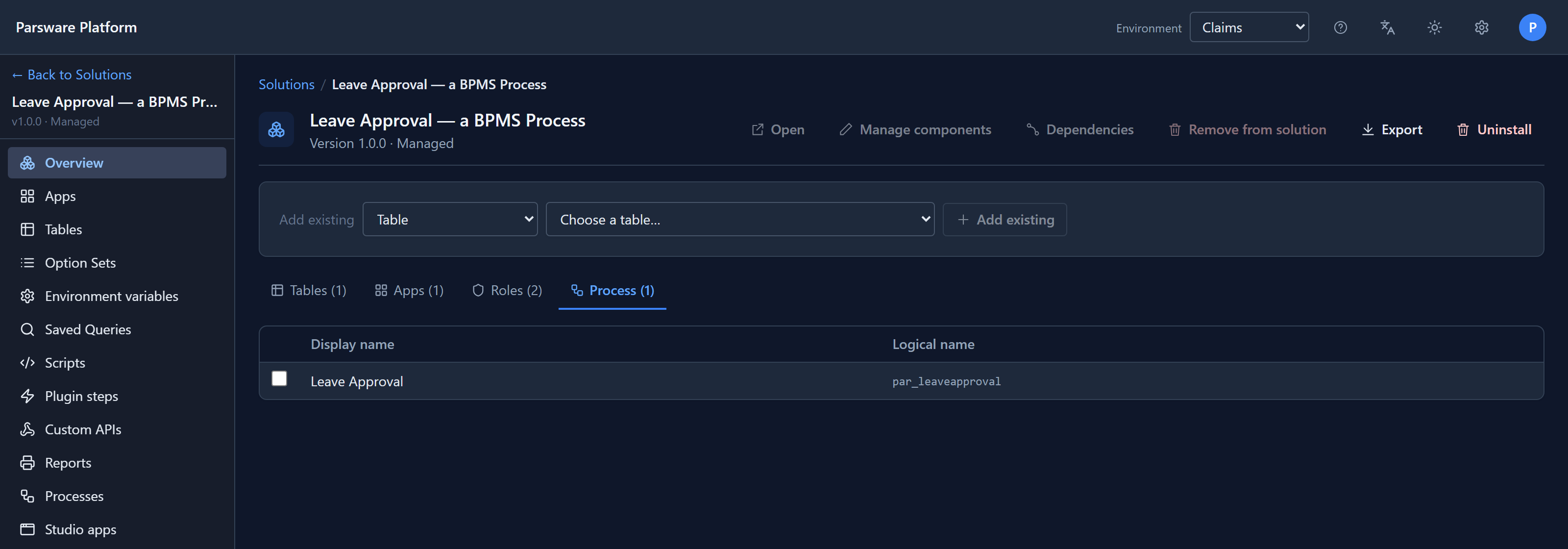Screen dimensions: 1568x549
Task: Switch to the Roles (2) tab
Action: pyautogui.click(x=507, y=290)
